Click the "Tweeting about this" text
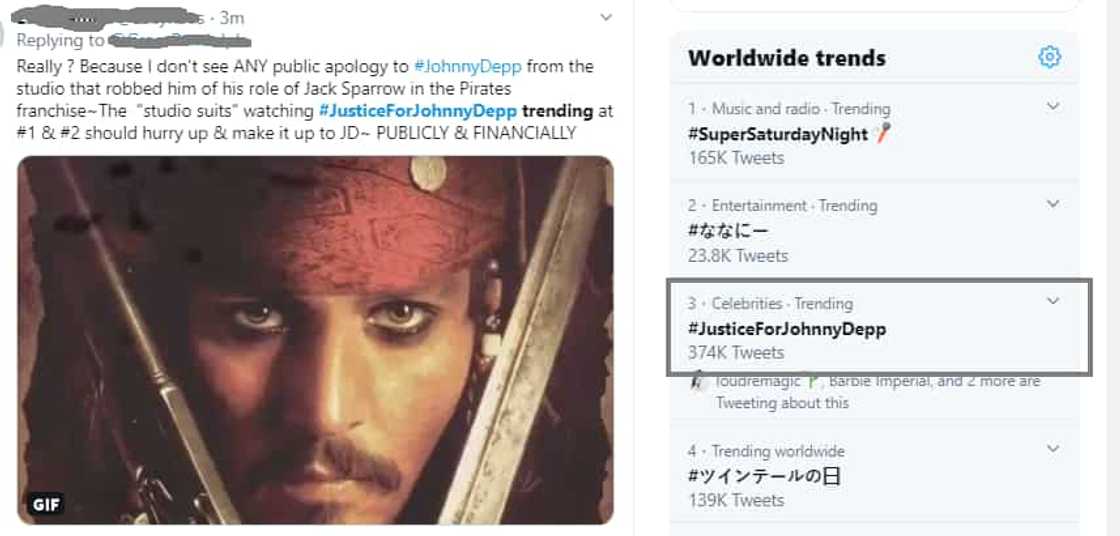 (782, 403)
